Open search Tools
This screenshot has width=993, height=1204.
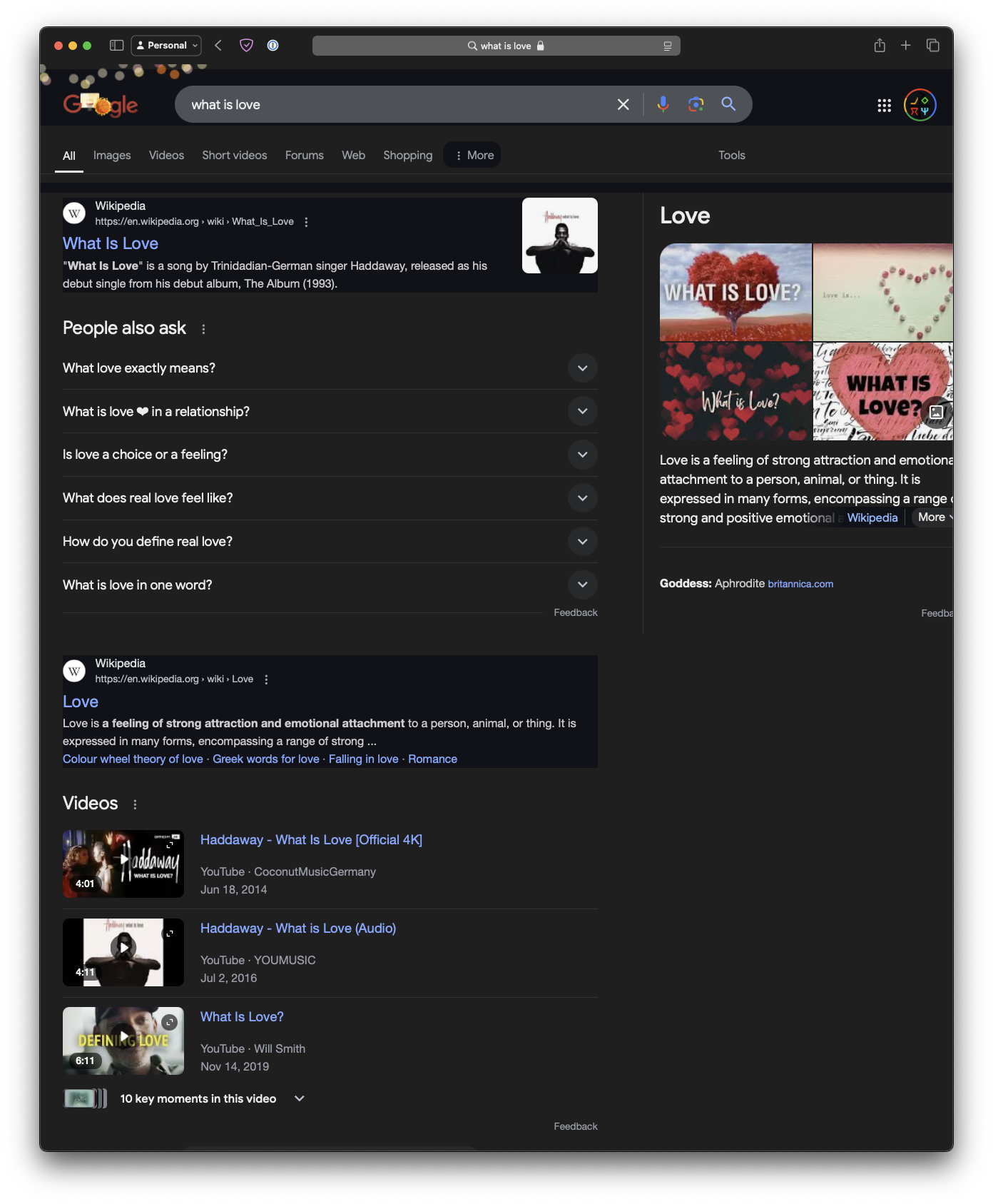731,156
